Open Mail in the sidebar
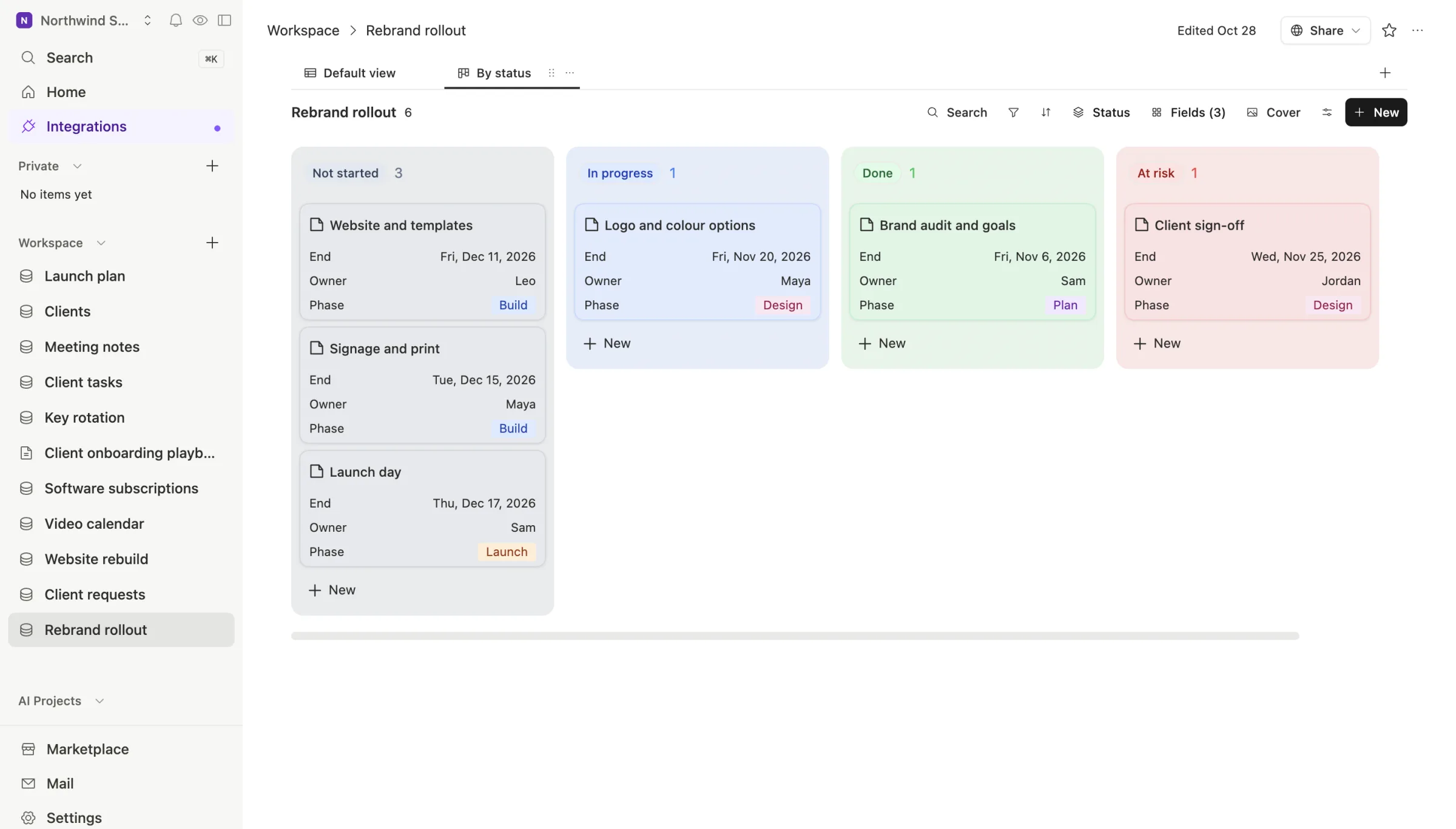 click(x=121, y=784)
